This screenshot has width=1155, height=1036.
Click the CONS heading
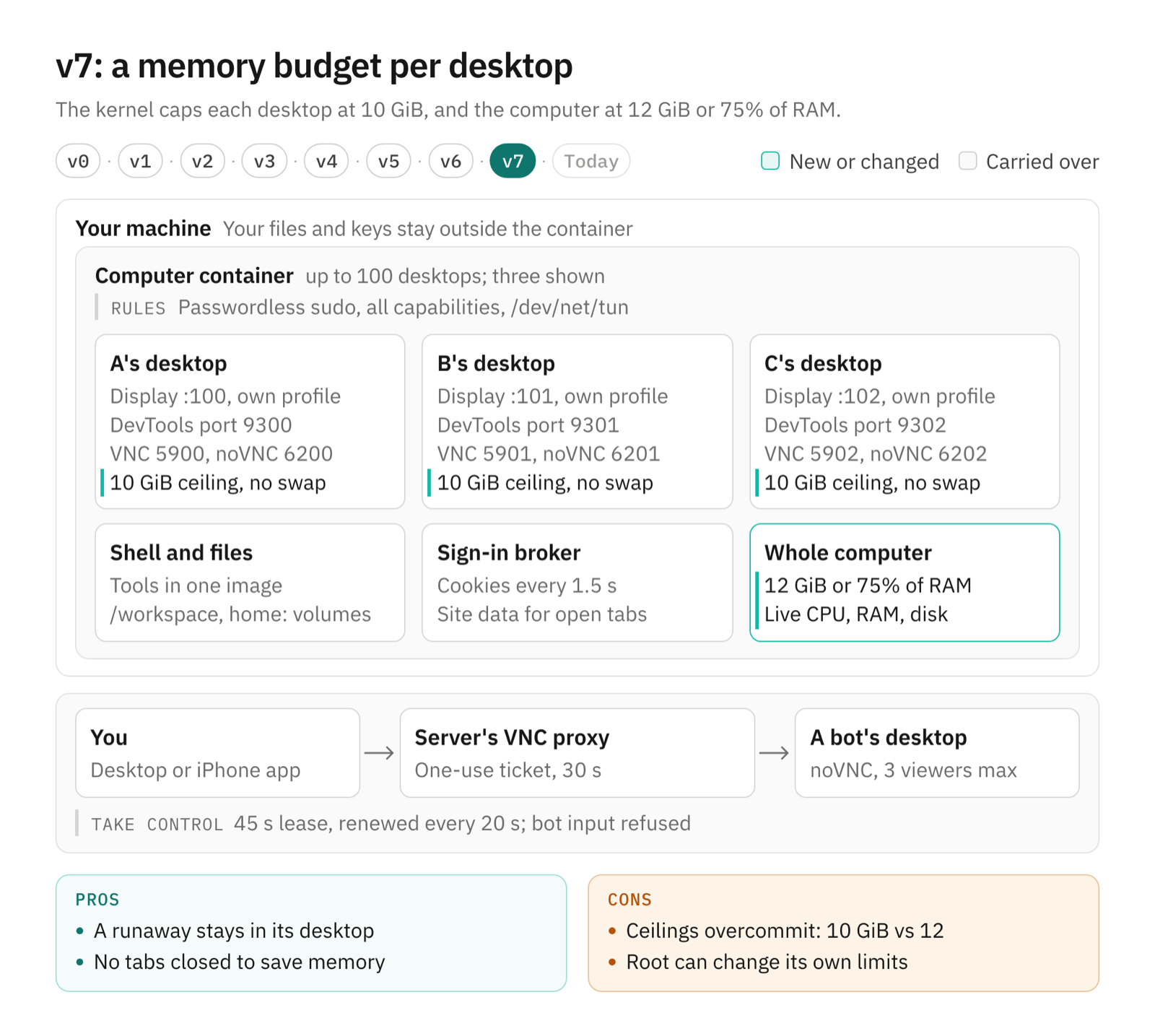(629, 900)
